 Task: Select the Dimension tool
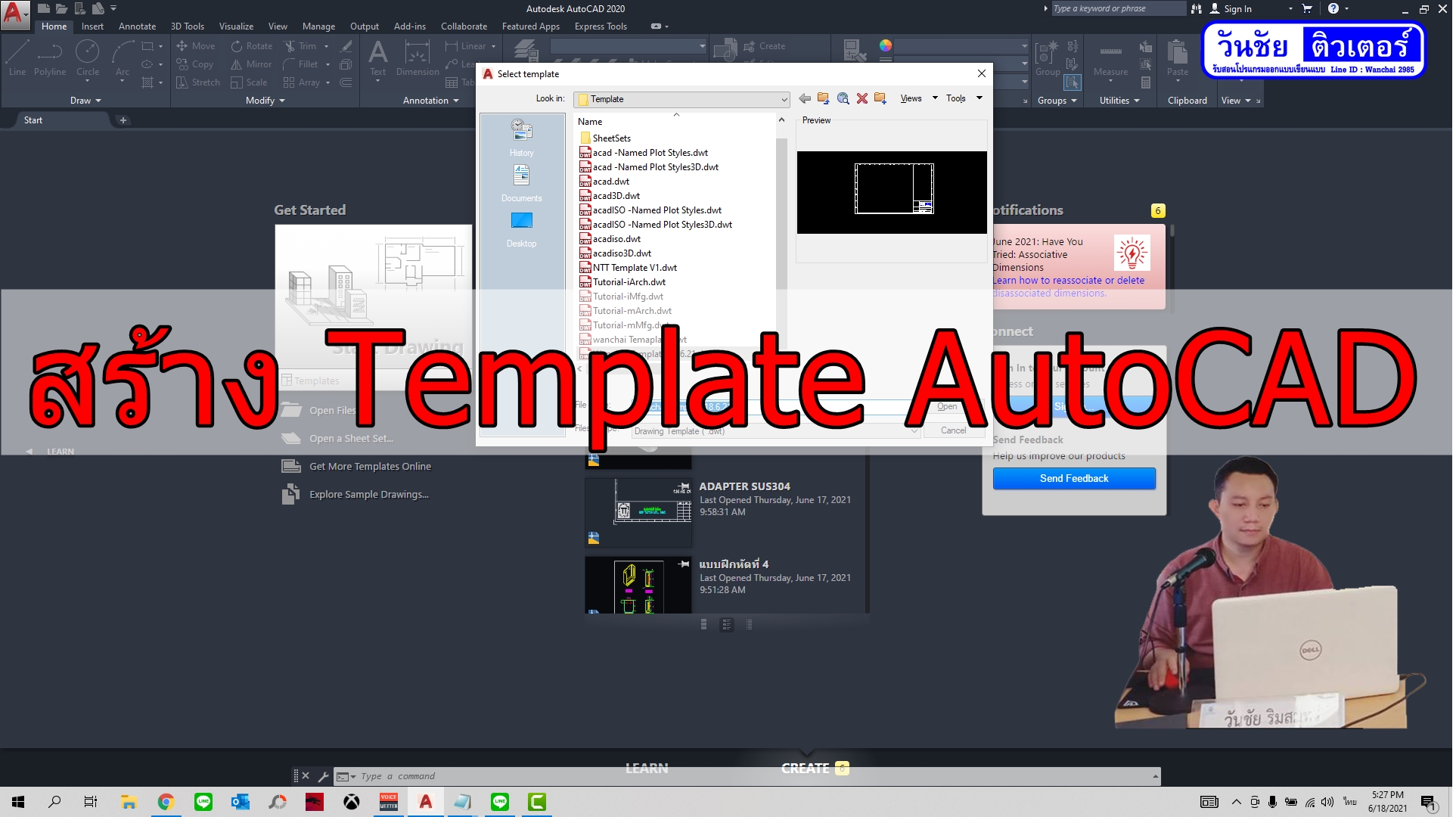click(418, 57)
